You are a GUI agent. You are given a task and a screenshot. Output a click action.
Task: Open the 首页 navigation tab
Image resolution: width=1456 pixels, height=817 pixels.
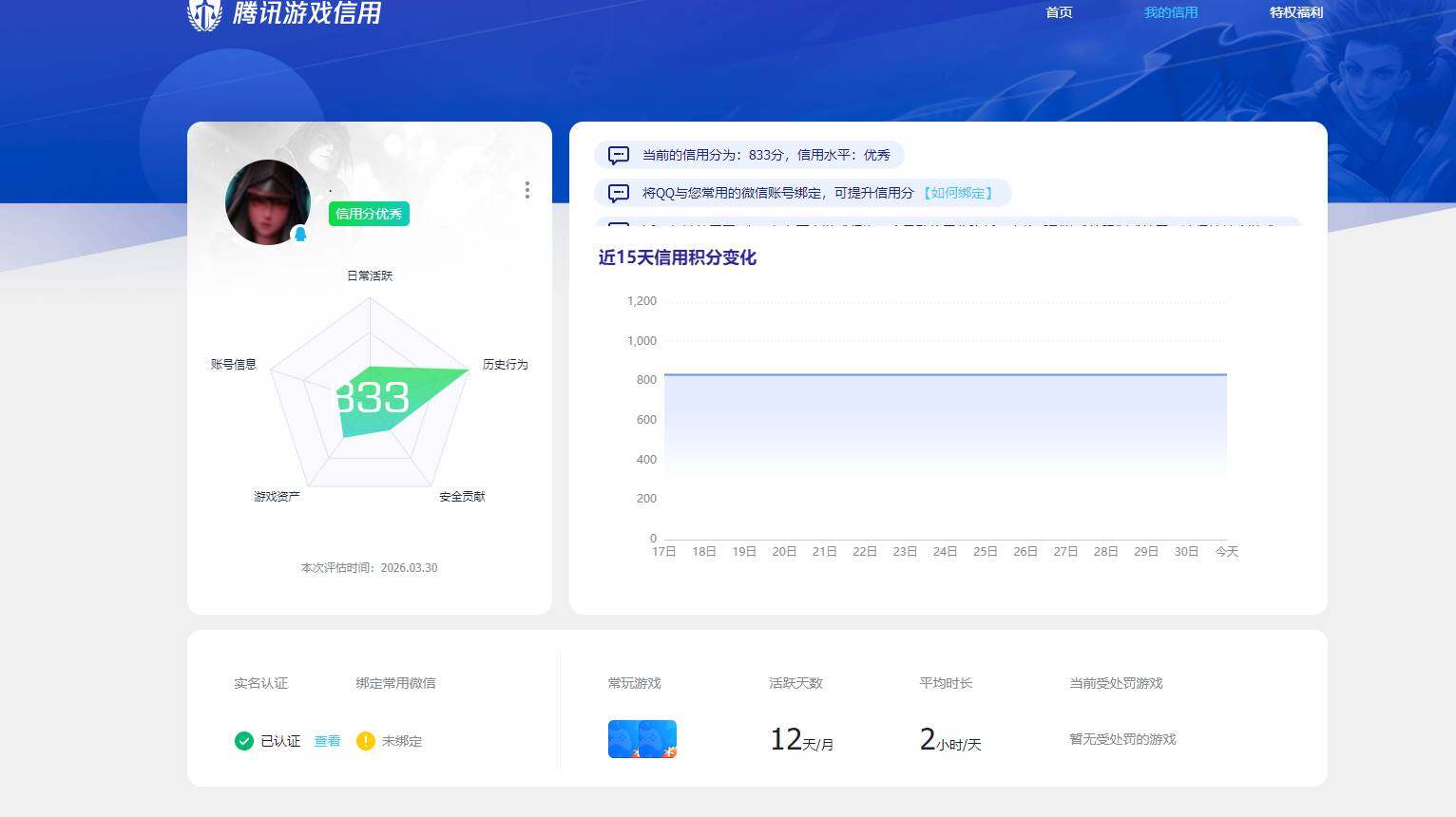1059,12
